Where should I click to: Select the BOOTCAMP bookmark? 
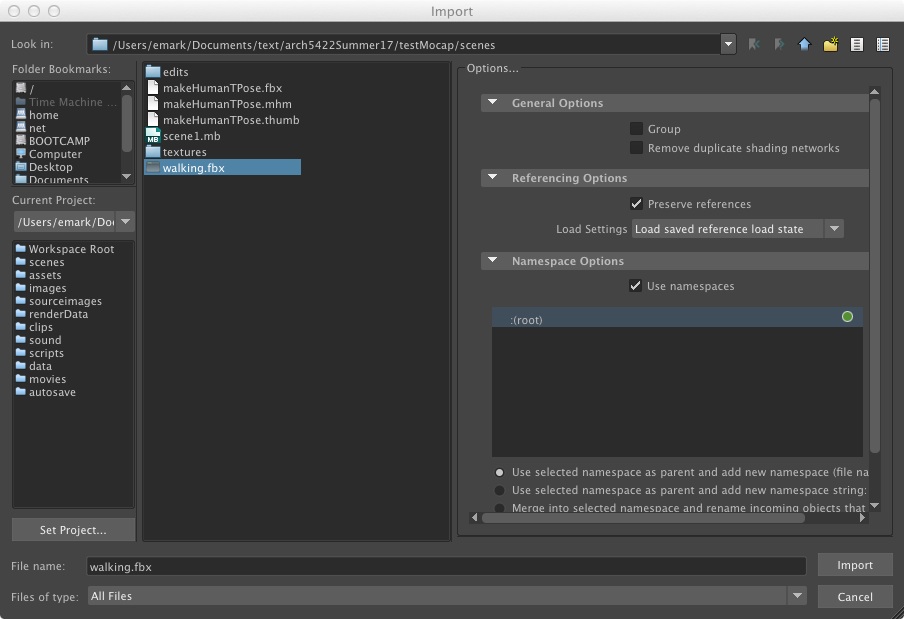tap(58, 141)
